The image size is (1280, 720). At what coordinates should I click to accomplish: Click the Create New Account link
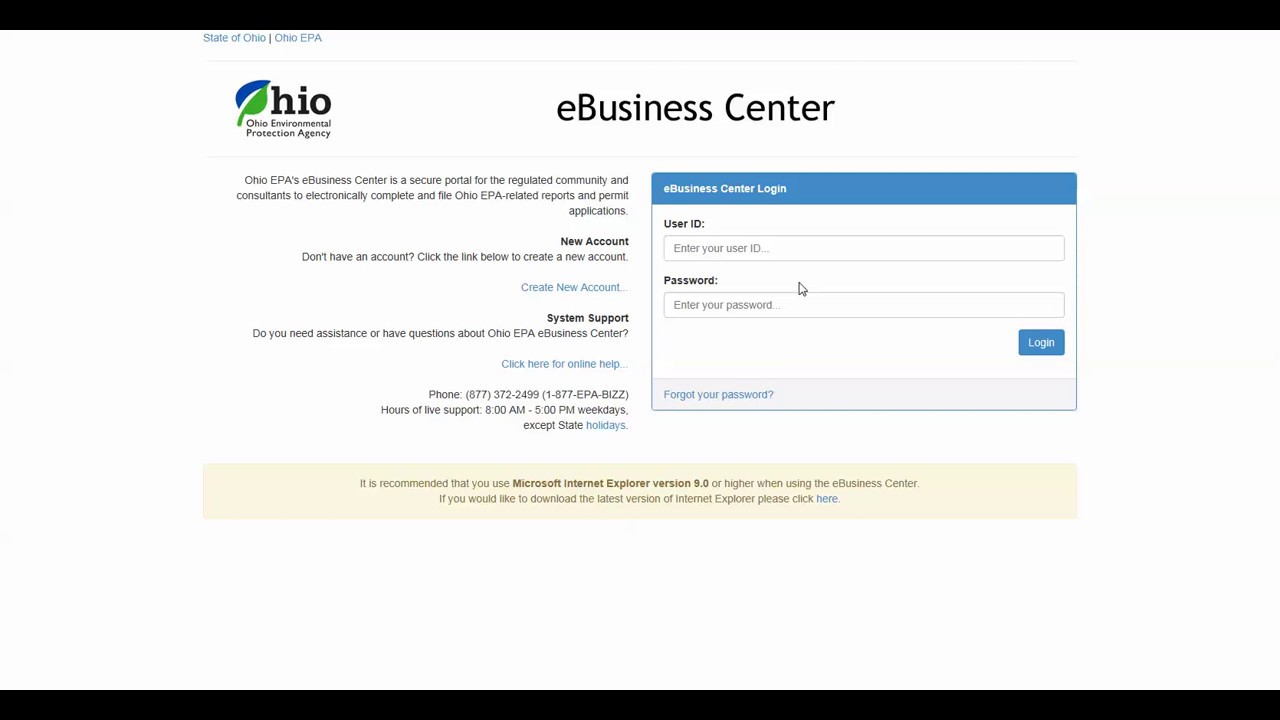coord(573,288)
